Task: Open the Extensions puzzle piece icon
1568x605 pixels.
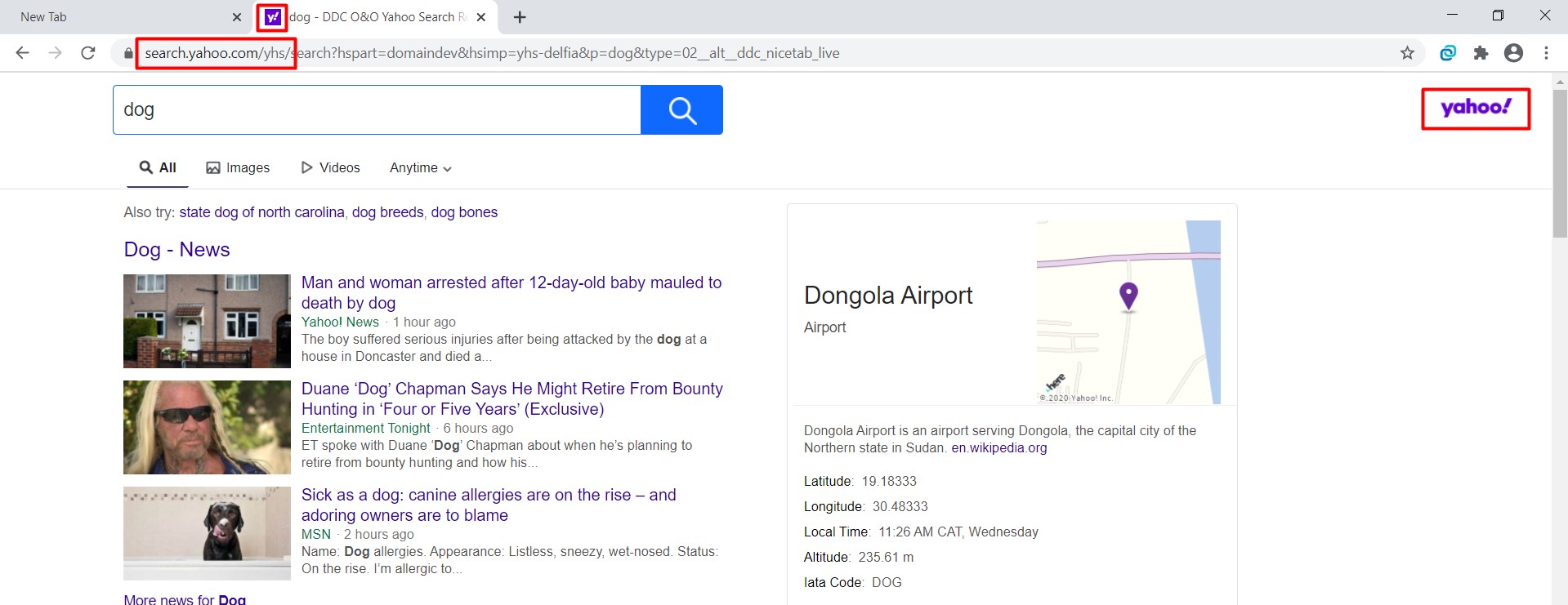Action: (x=1481, y=53)
